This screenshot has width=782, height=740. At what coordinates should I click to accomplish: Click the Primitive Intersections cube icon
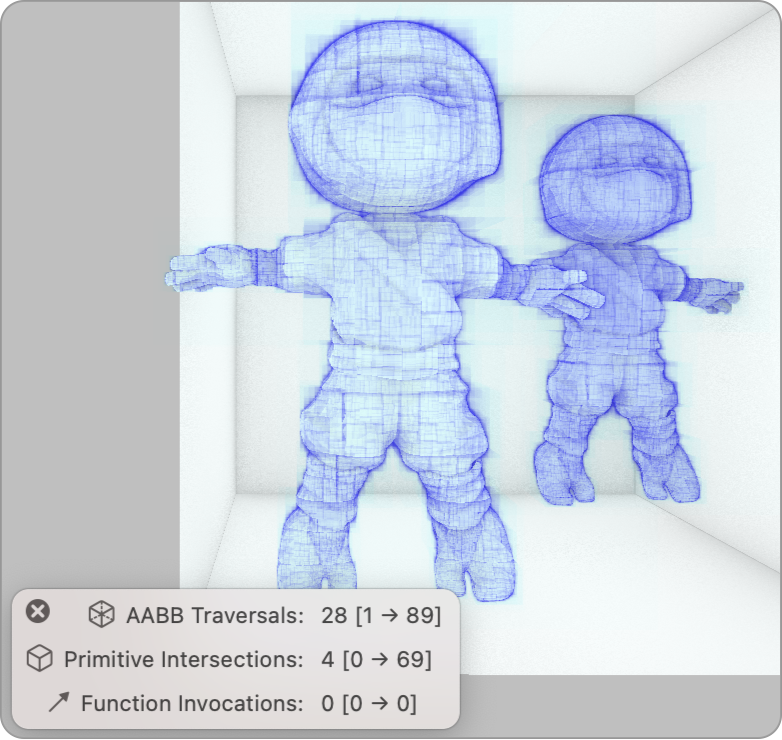point(38,659)
